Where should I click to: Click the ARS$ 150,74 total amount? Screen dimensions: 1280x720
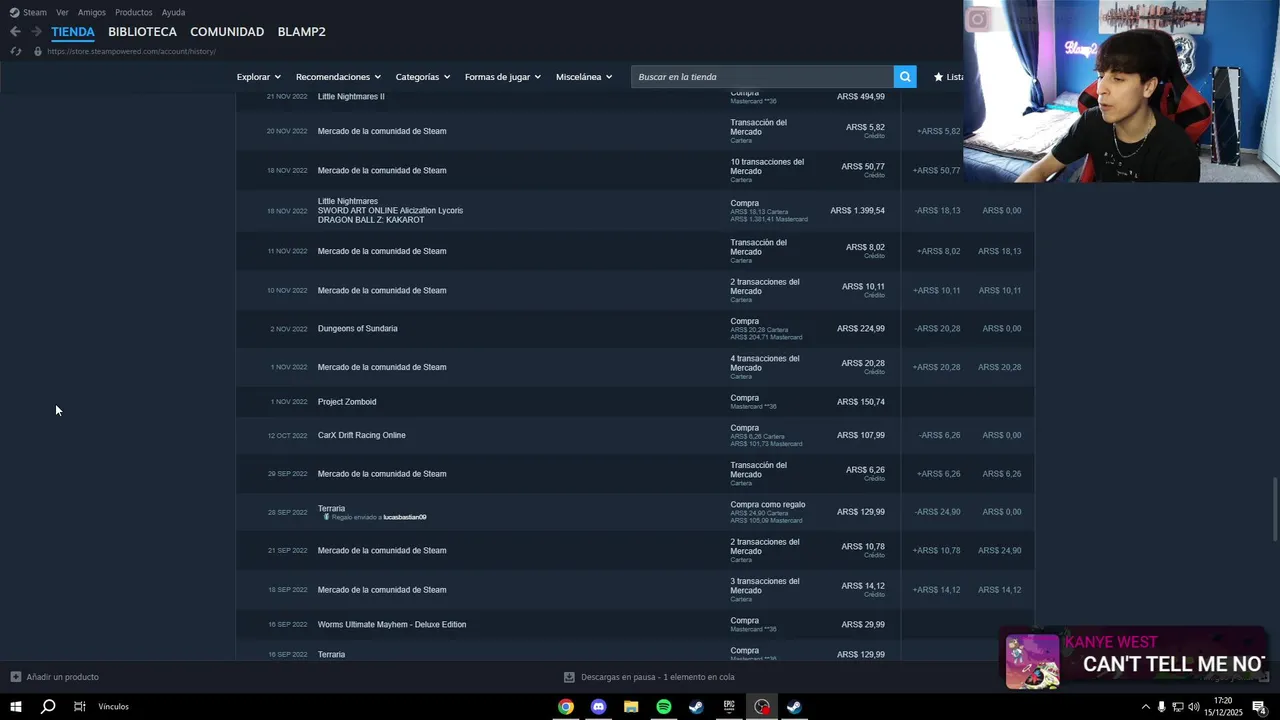click(861, 402)
